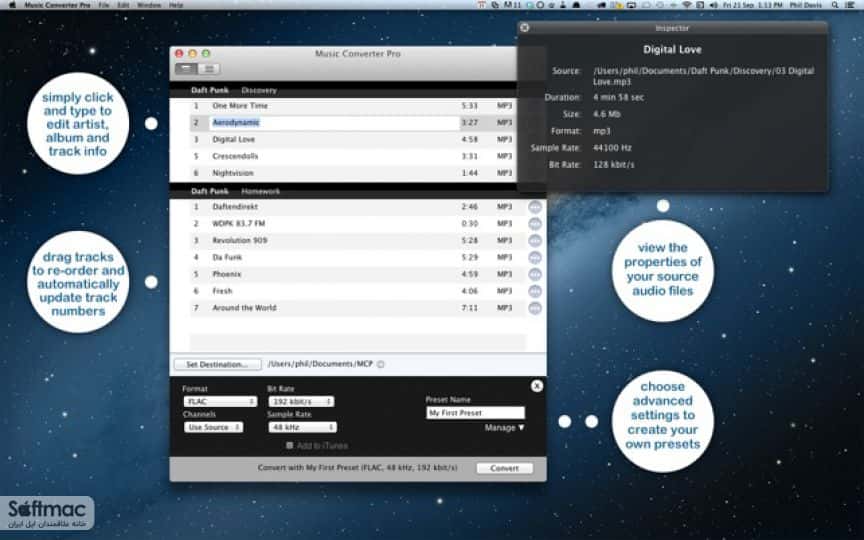Click the Phil Davis user menu
The image size is (864, 540).
[806, 5]
